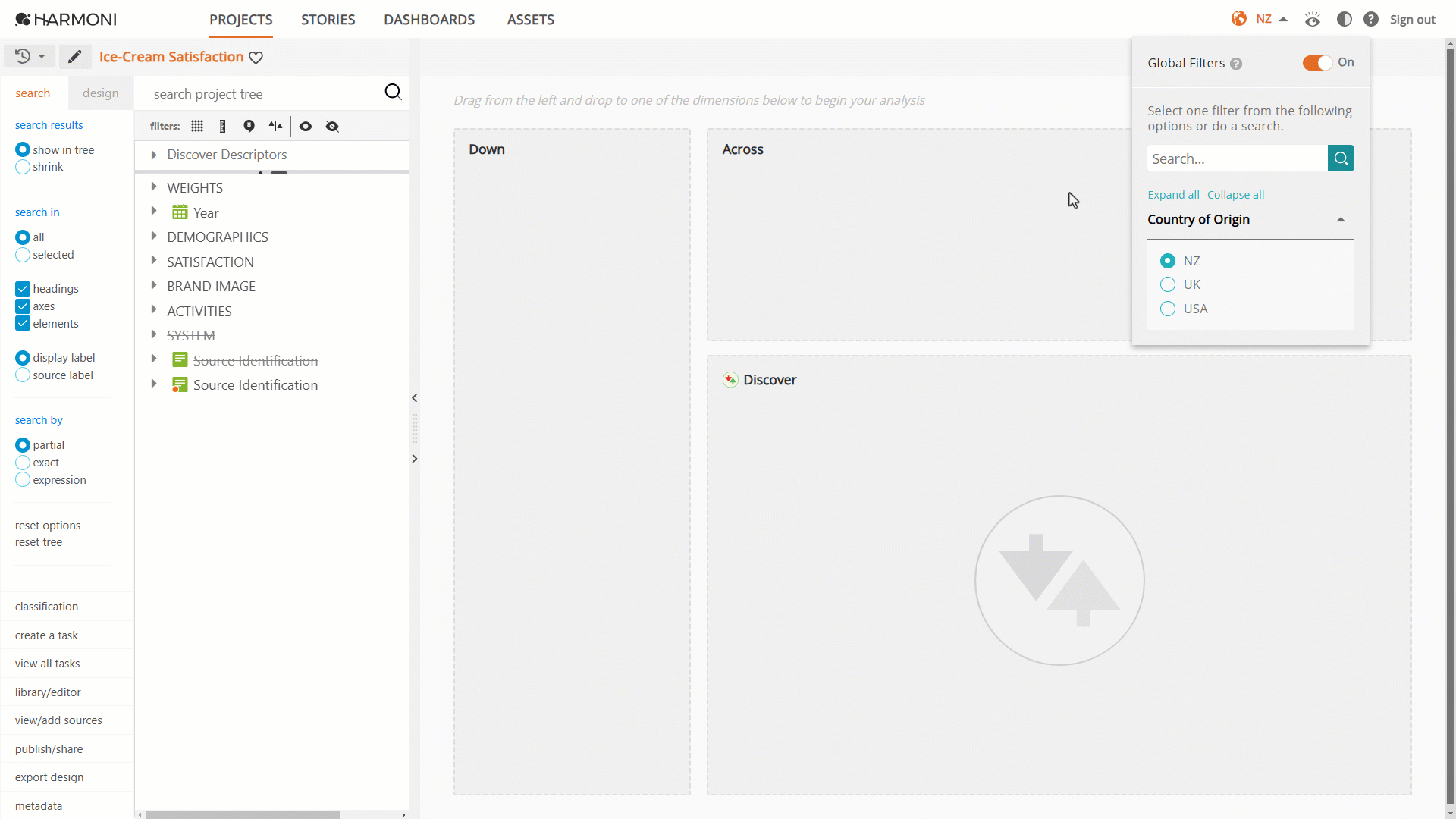Select the balance scale weights filter icon
The width and height of the screenshot is (1456, 819).
(275, 126)
